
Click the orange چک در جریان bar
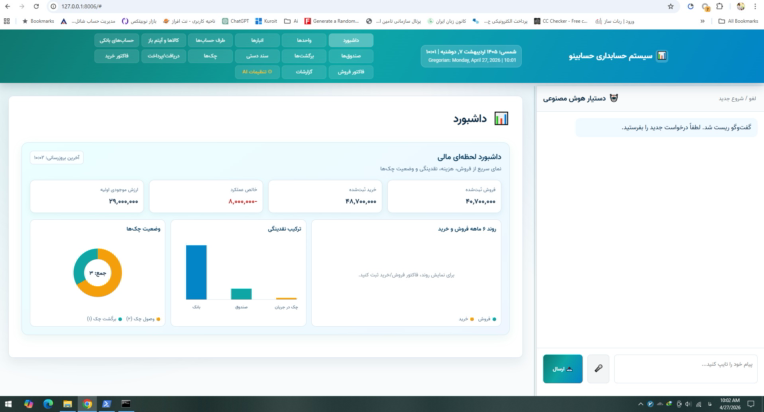click(286, 299)
